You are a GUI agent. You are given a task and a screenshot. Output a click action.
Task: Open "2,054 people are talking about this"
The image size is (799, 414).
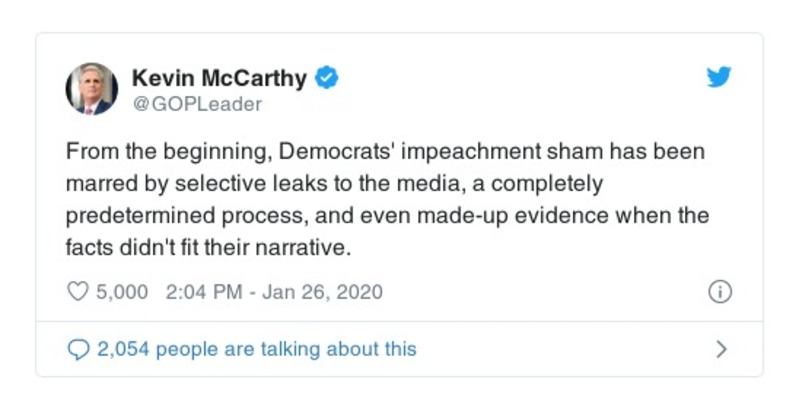(255, 349)
